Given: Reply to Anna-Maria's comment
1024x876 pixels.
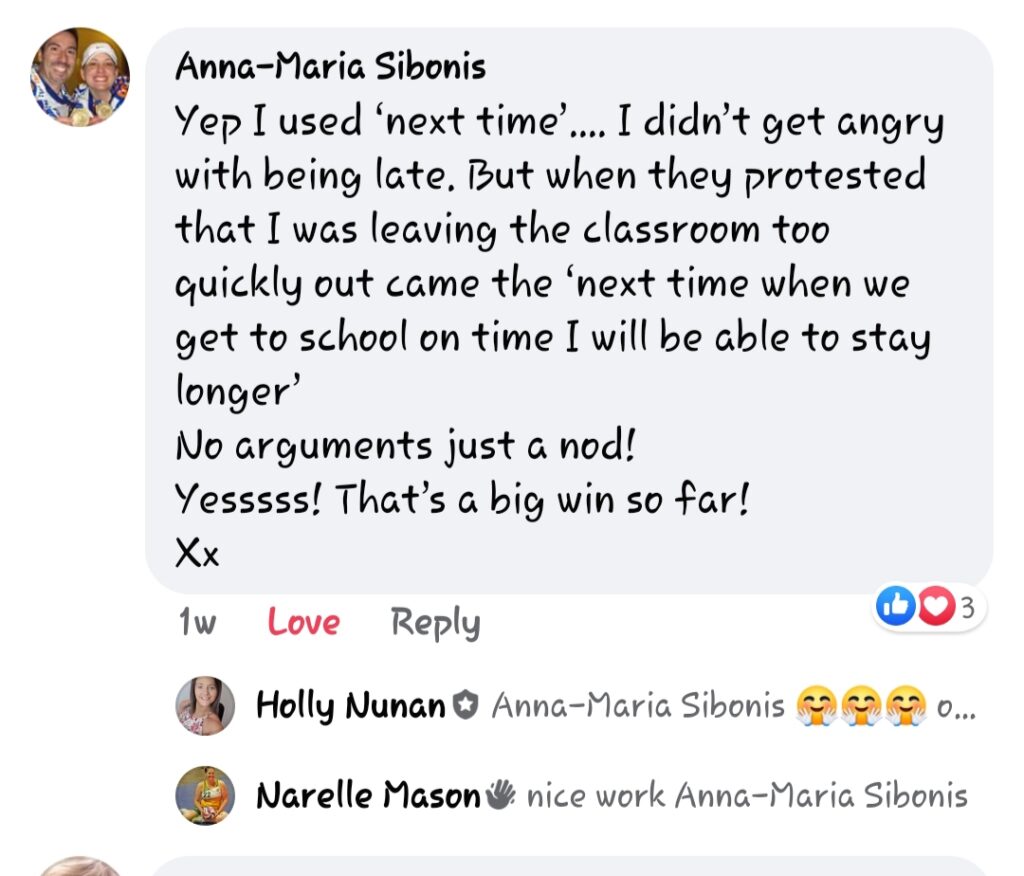Looking at the screenshot, I should tap(435, 623).
